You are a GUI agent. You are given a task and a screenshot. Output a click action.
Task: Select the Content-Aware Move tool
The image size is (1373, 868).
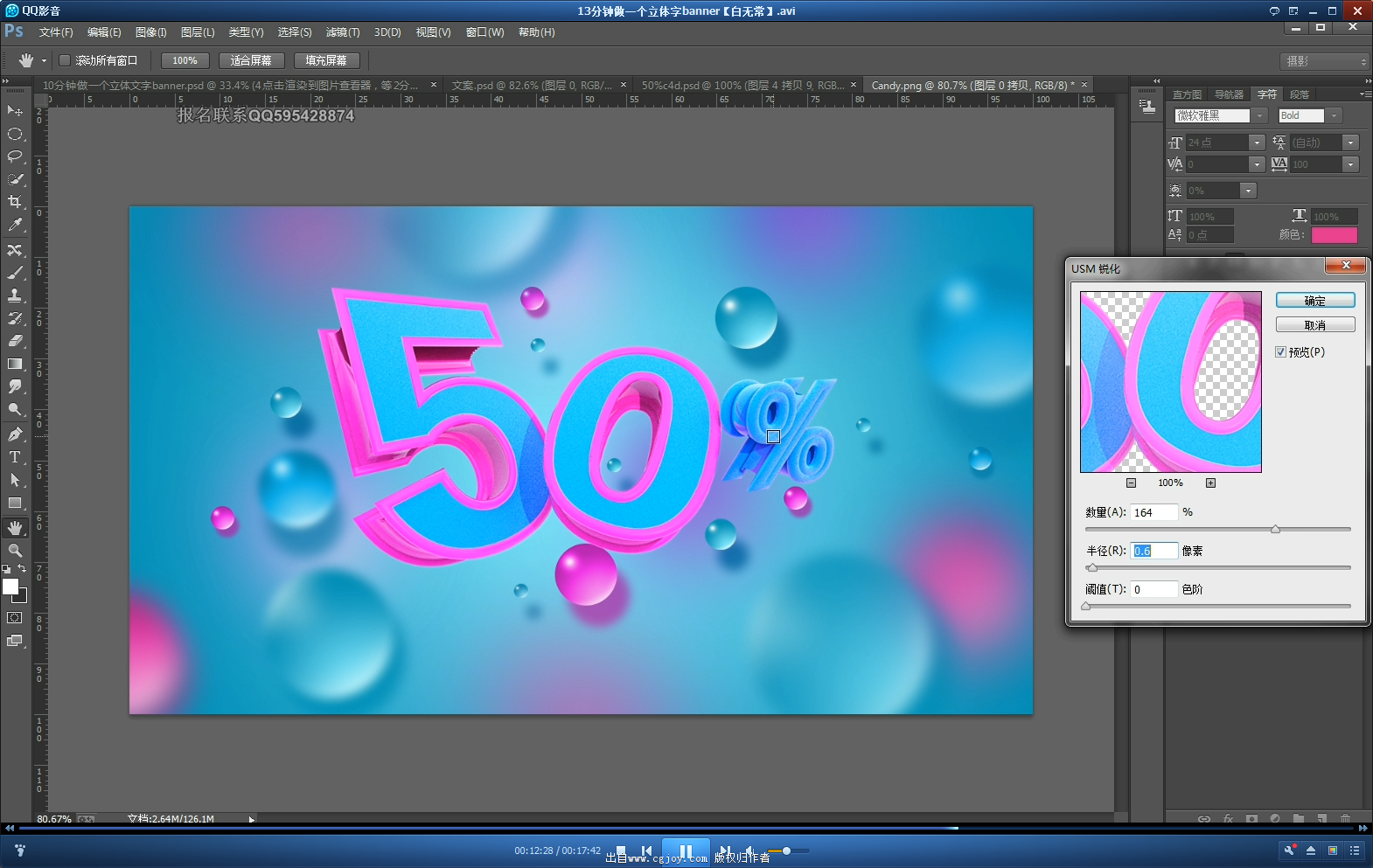click(15, 250)
